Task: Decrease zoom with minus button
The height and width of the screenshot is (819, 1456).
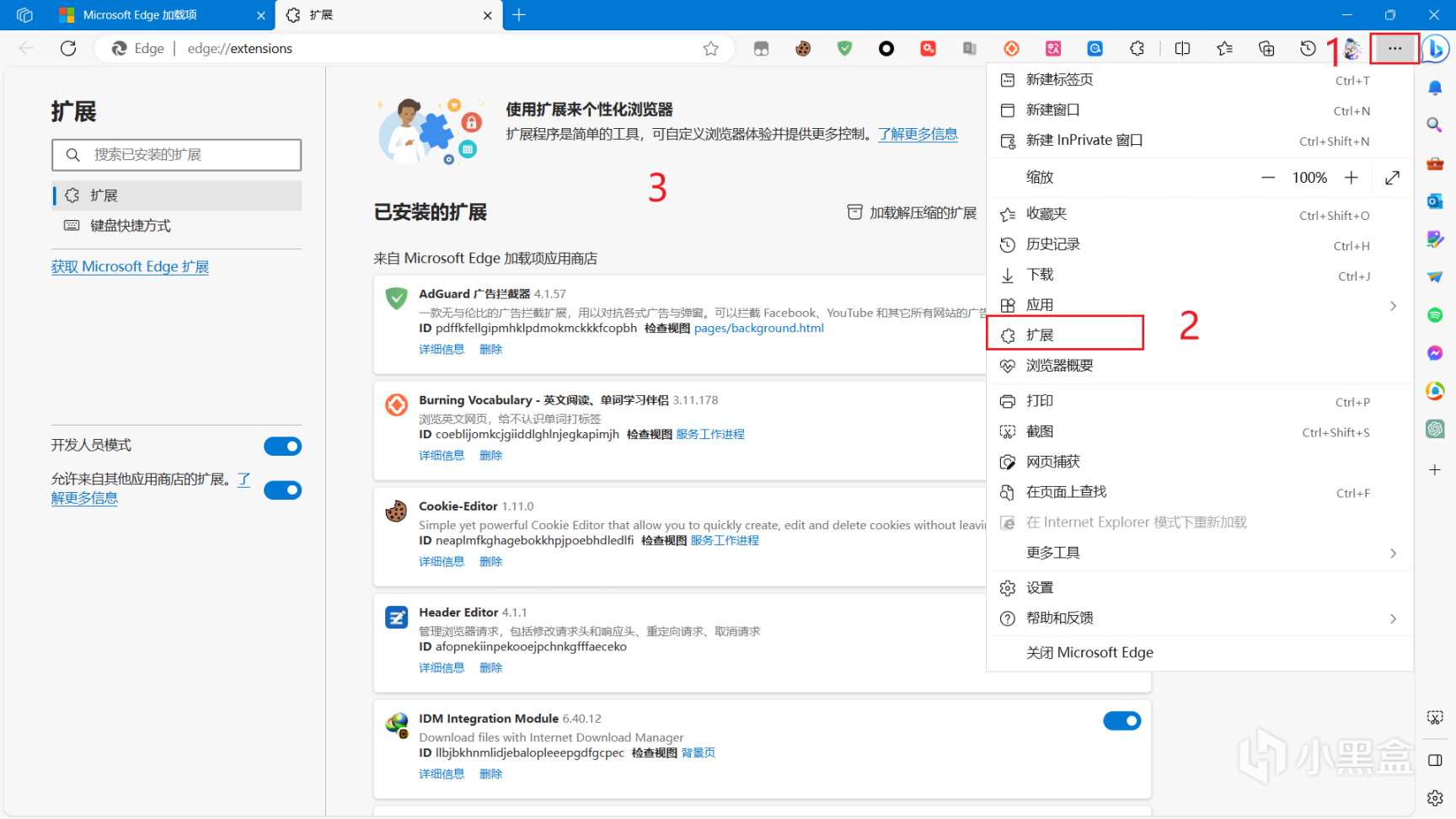Action: tap(1267, 178)
